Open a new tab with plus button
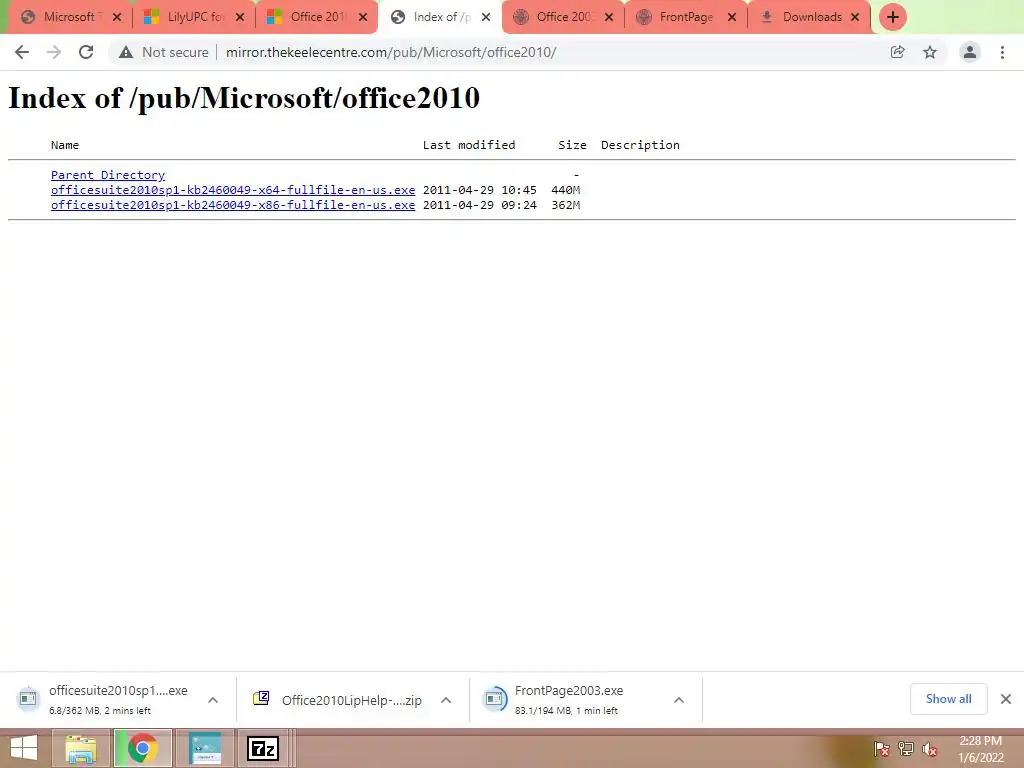 point(893,17)
